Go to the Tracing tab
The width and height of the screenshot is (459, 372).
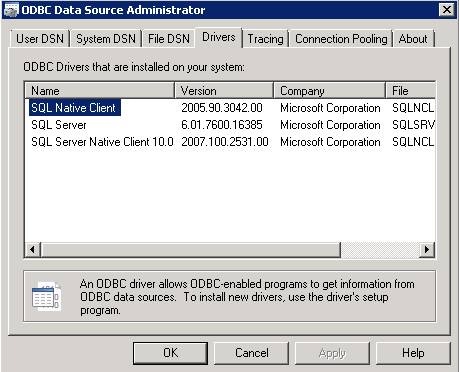pyautogui.click(x=265, y=39)
